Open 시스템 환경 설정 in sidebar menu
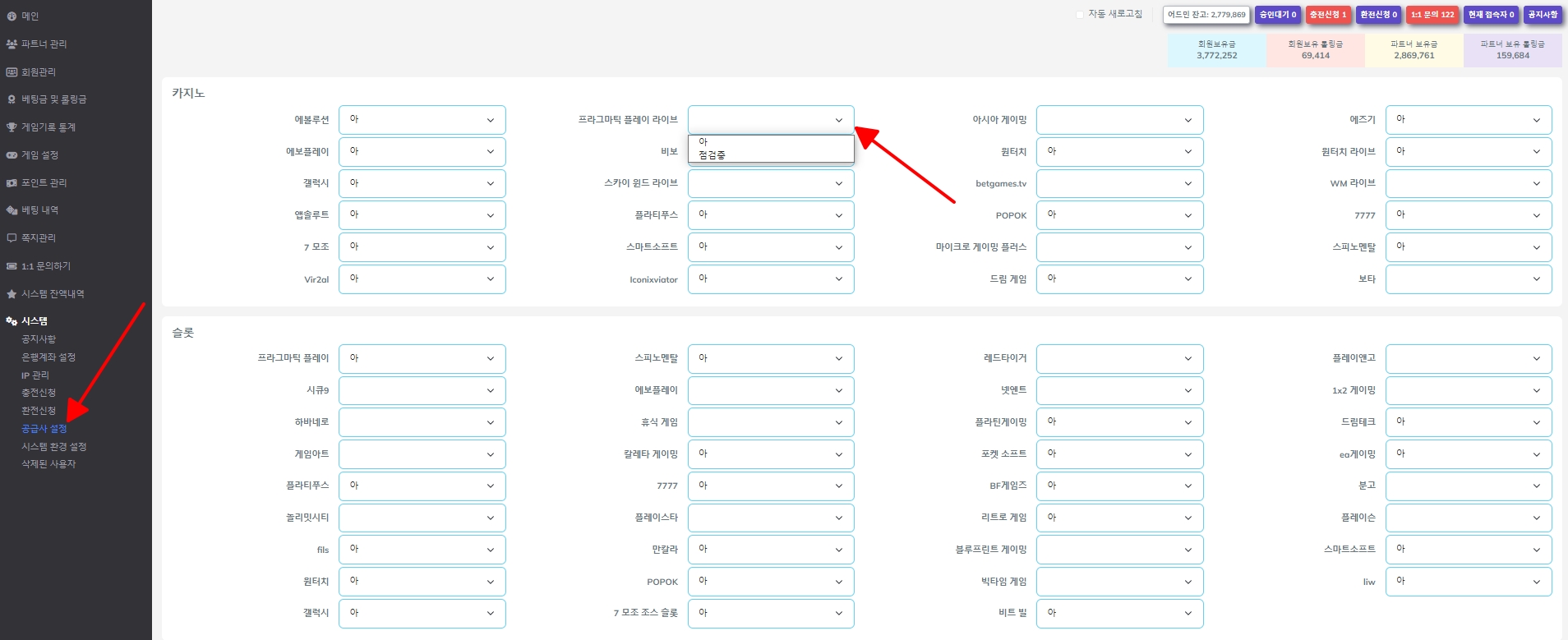The height and width of the screenshot is (640, 1568). tap(53, 447)
